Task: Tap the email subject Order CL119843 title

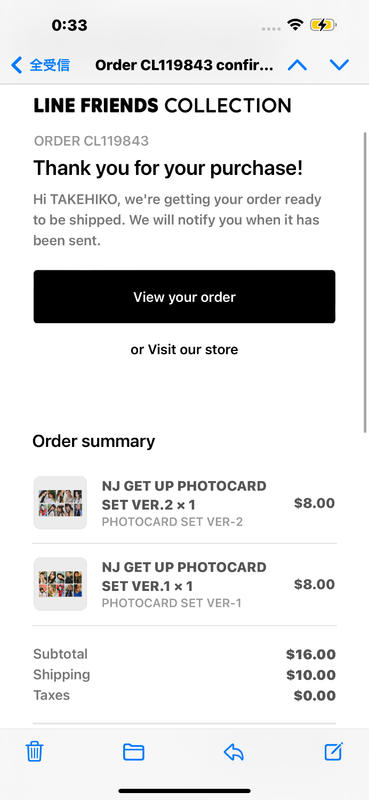Action: tap(184, 65)
